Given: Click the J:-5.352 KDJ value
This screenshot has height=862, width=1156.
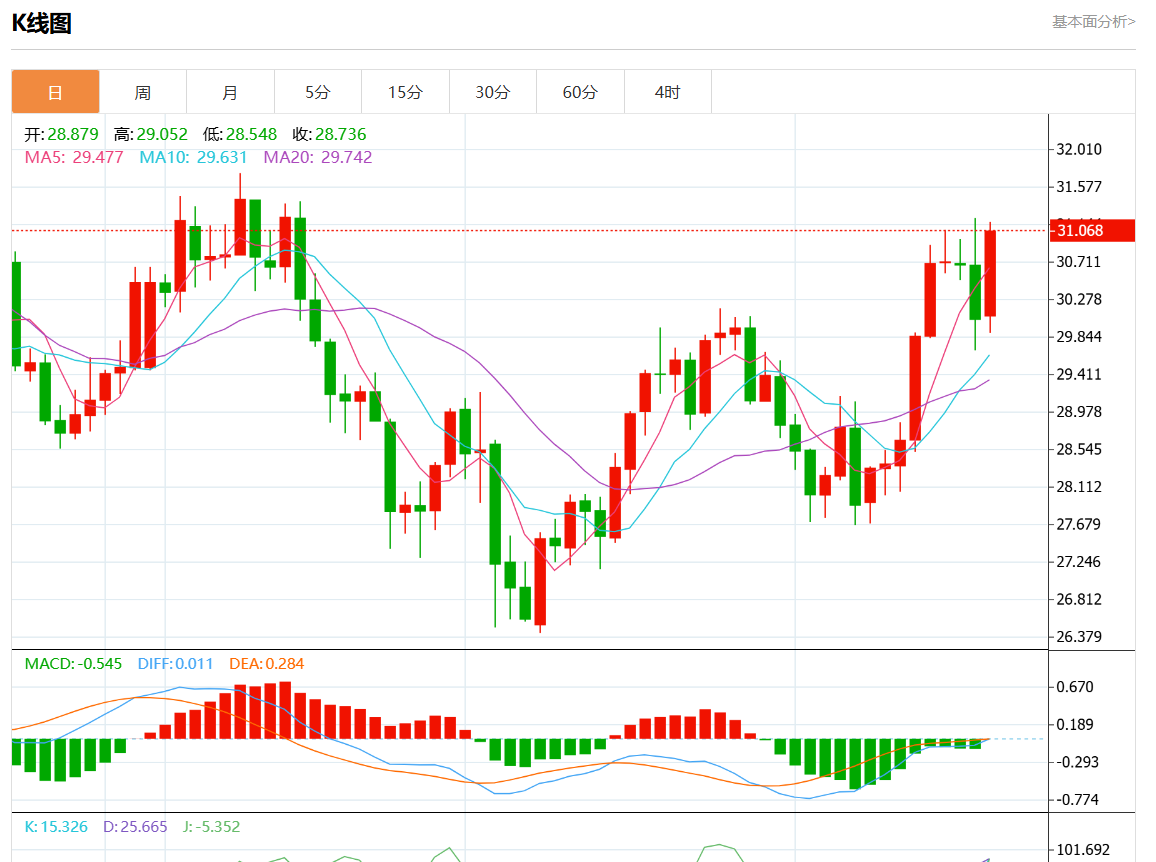Looking at the screenshot, I should coord(212,827).
